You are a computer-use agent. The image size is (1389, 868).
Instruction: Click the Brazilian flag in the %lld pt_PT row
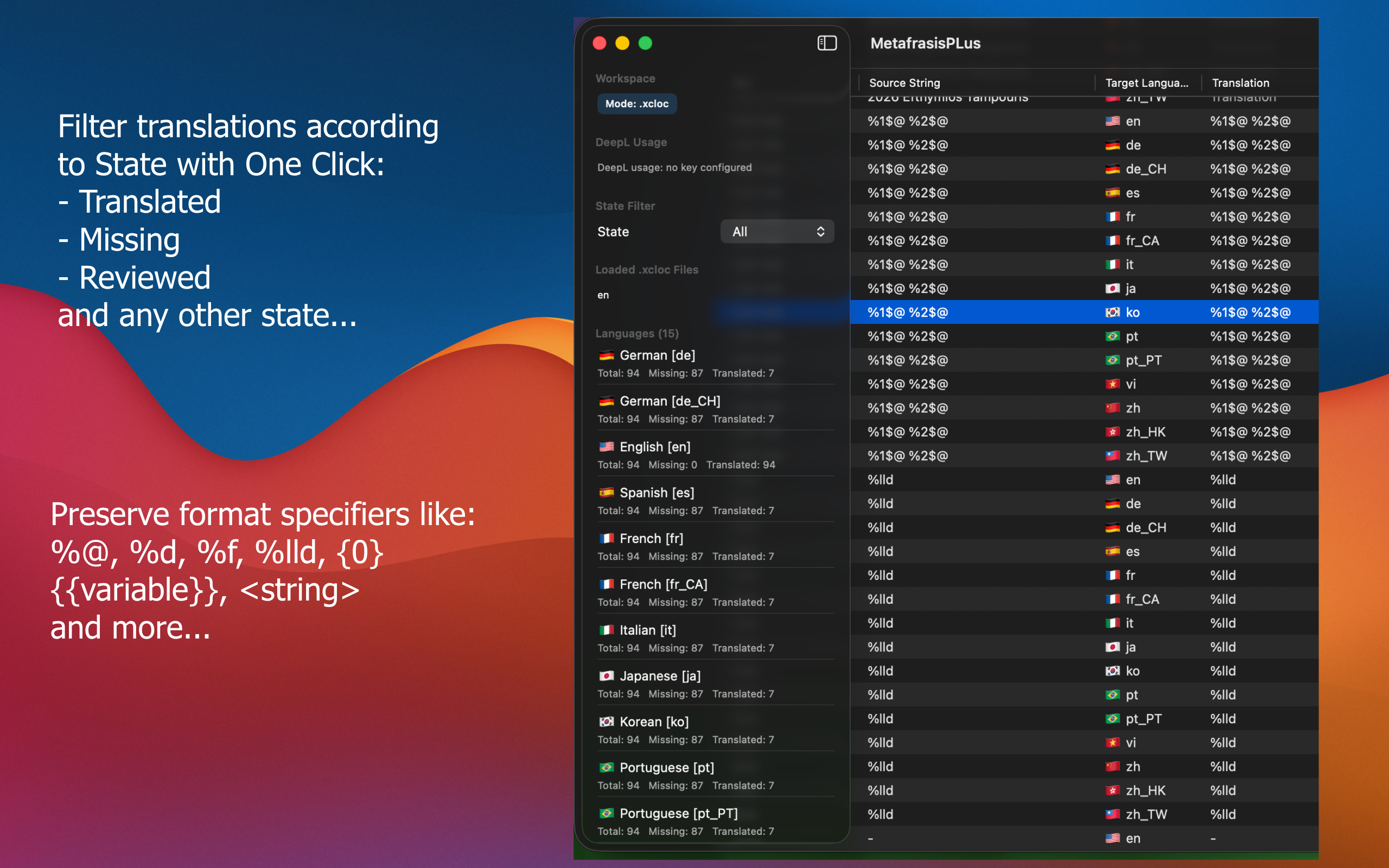tap(1112, 719)
